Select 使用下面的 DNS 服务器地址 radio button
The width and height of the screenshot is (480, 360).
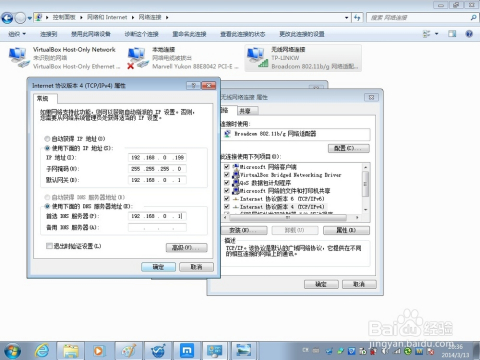47,206
